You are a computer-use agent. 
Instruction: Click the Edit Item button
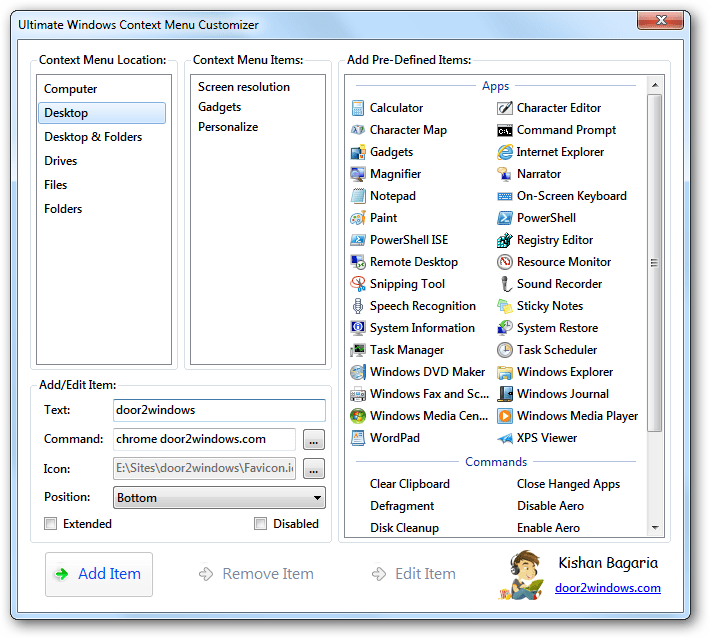[414, 574]
